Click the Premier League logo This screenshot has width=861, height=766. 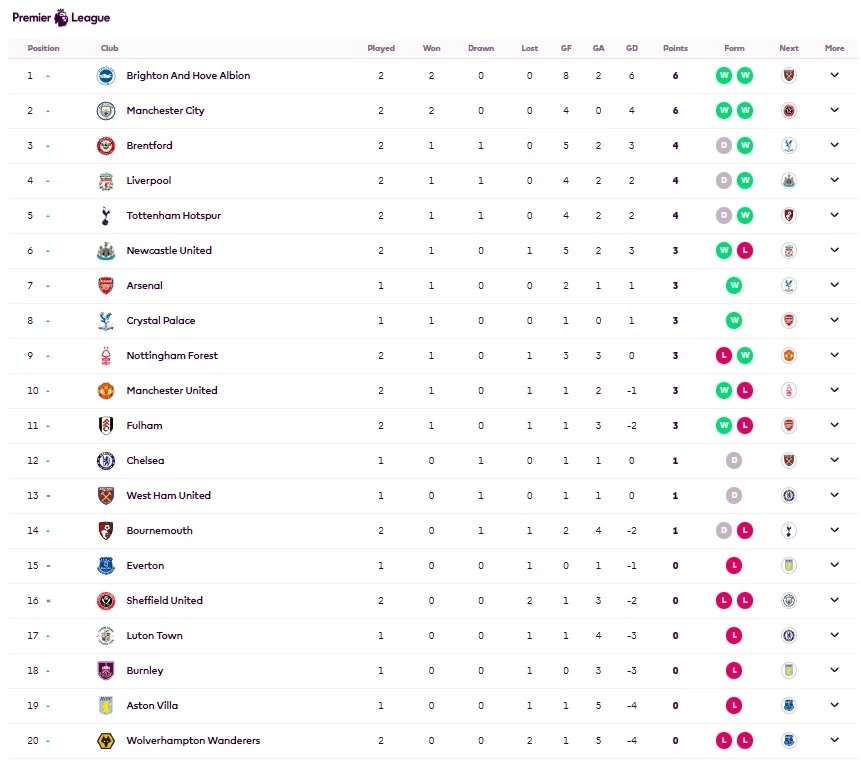[61, 17]
